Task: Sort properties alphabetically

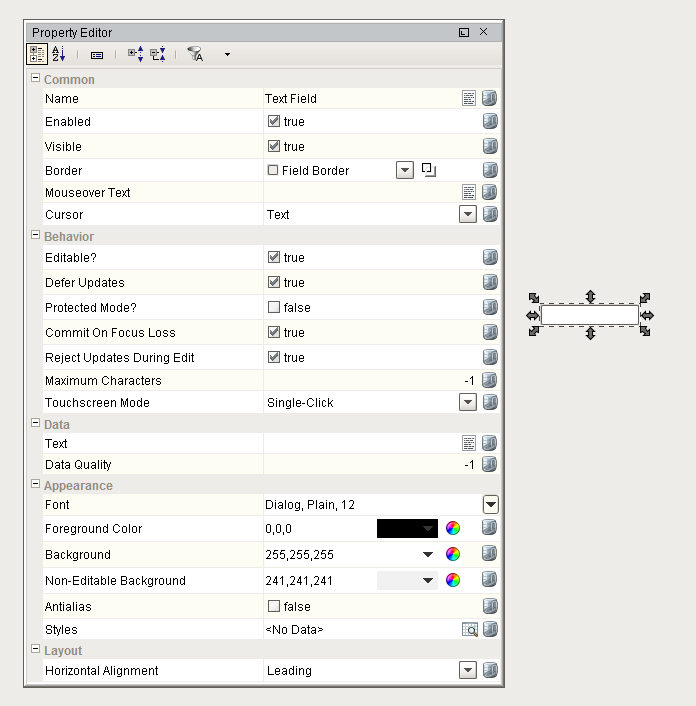Action: point(58,55)
